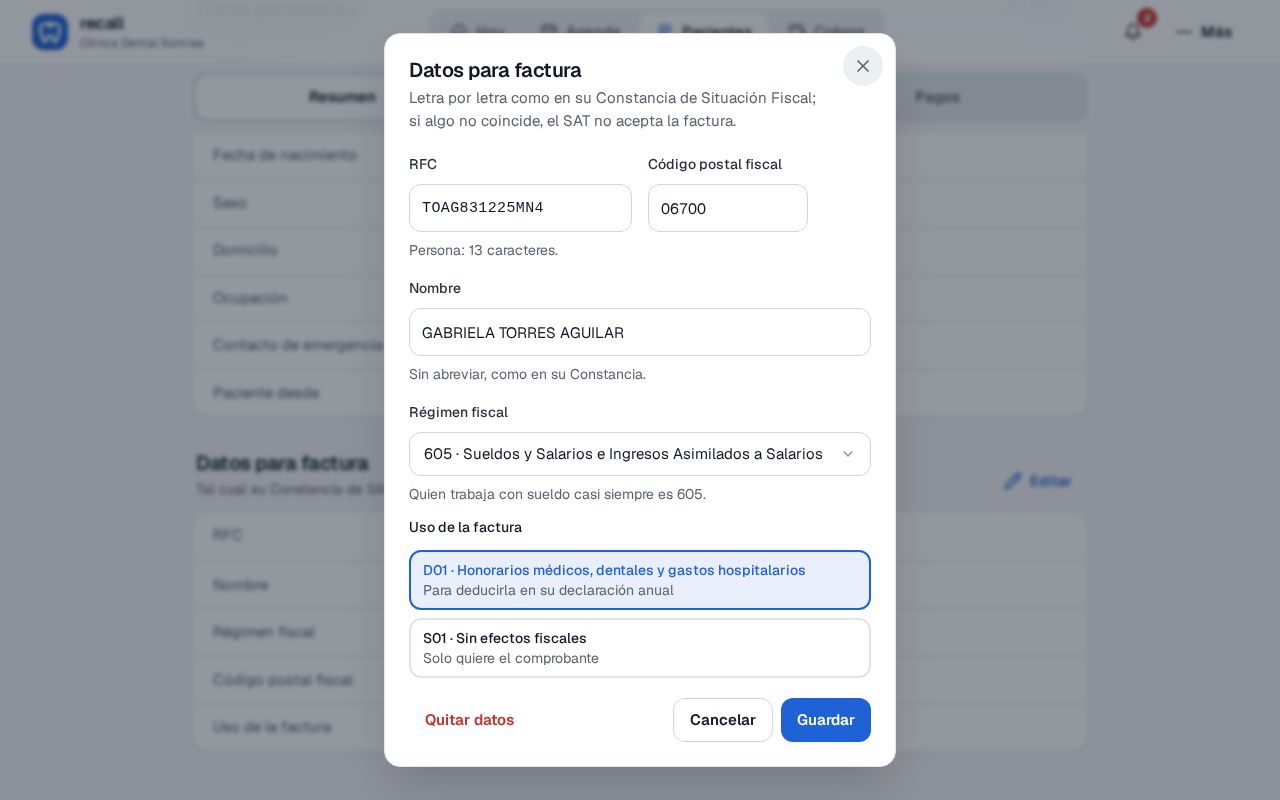Click the pencil Editar icon
The height and width of the screenshot is (800, 1280).
point(1013,481)
